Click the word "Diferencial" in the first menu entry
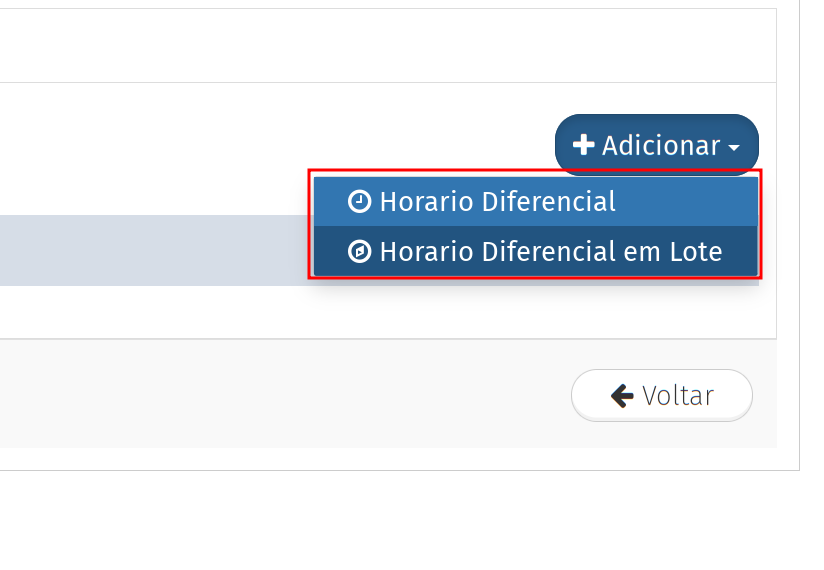This screenshot has width=824, height=570. tap(548, 202)
